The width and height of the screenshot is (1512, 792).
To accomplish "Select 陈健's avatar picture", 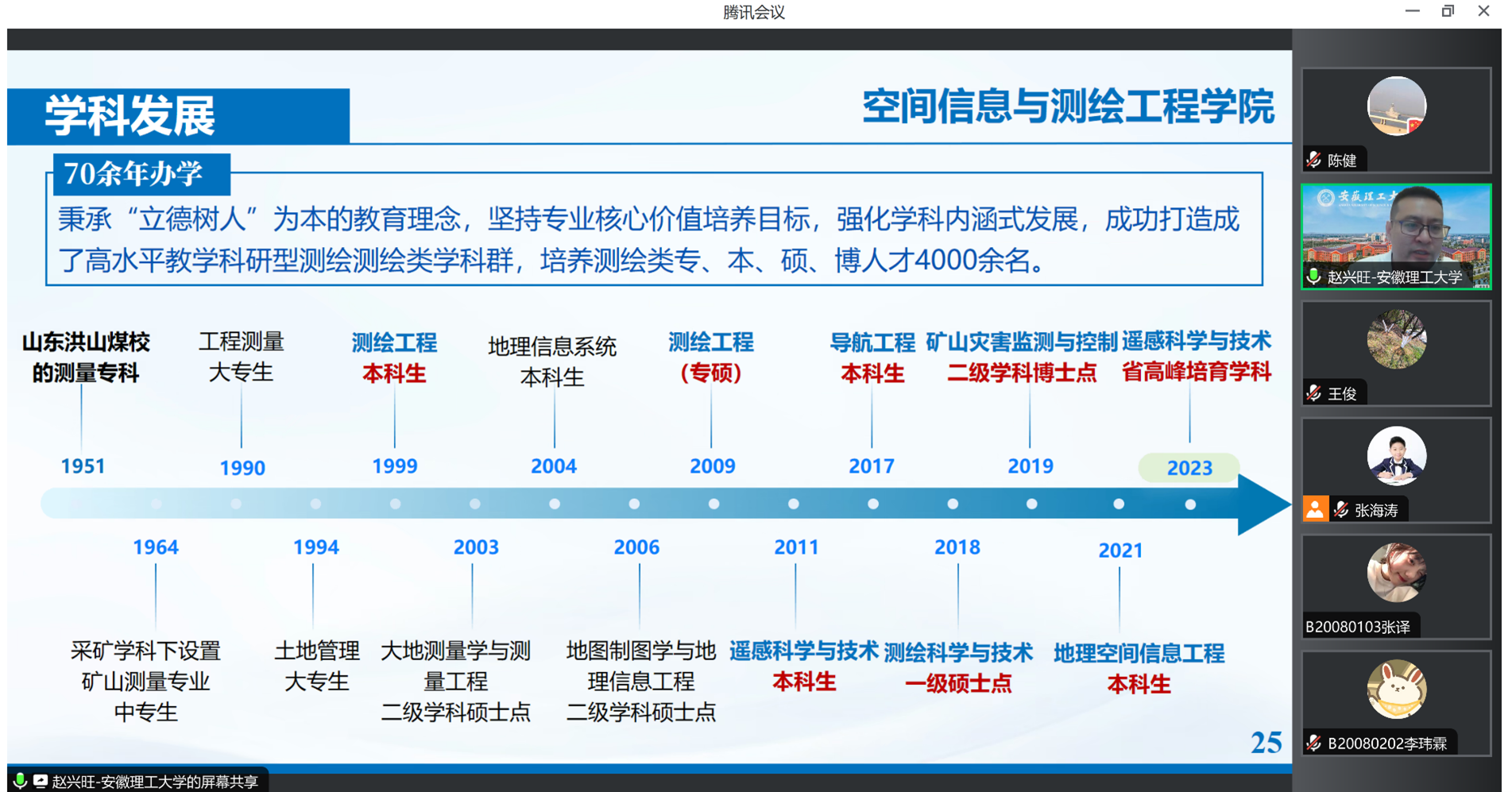I will 1396,106.
